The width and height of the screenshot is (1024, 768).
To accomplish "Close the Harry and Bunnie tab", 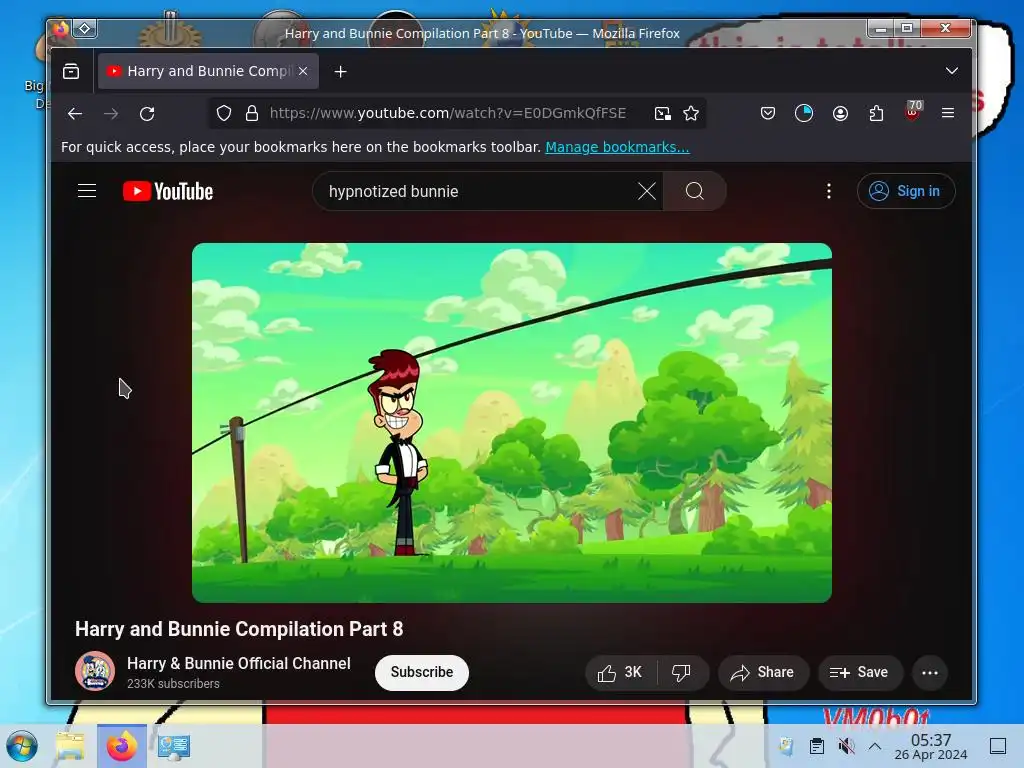I will click(x=303, y=71).
